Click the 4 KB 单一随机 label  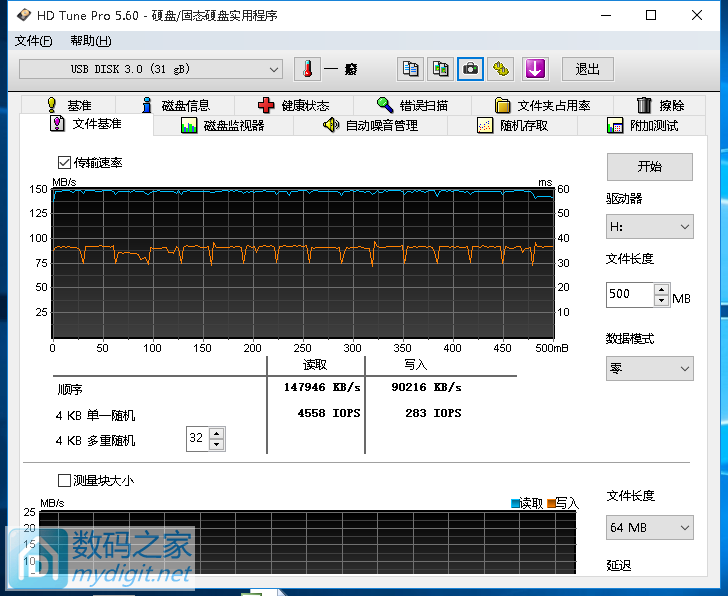point(95,415)
